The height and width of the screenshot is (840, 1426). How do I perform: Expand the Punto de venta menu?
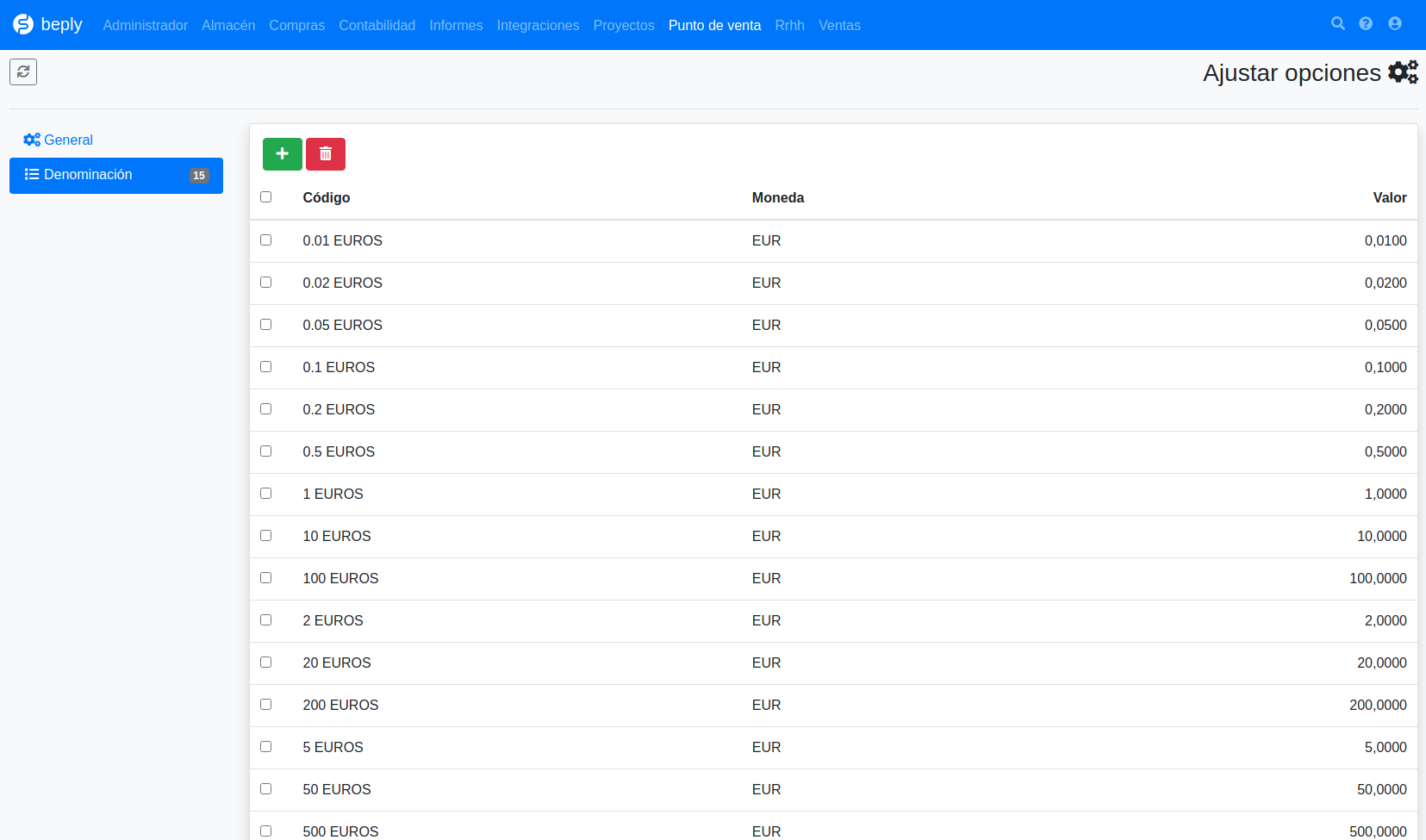714,25
